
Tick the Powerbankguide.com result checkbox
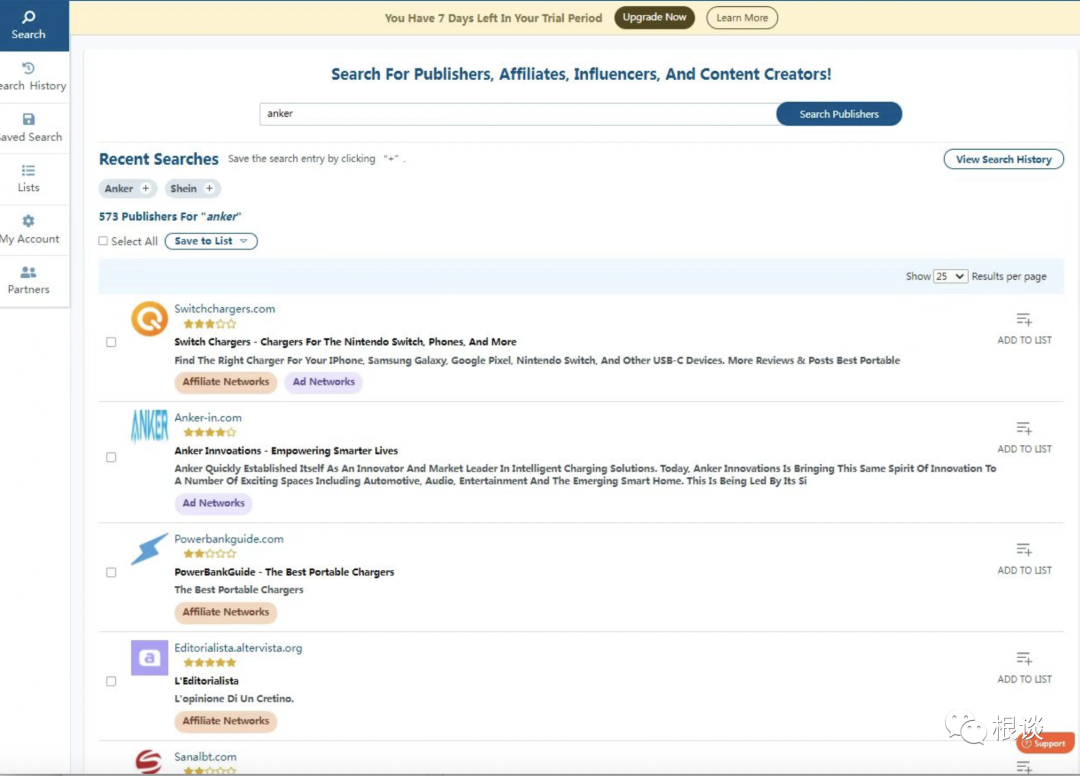111,572
